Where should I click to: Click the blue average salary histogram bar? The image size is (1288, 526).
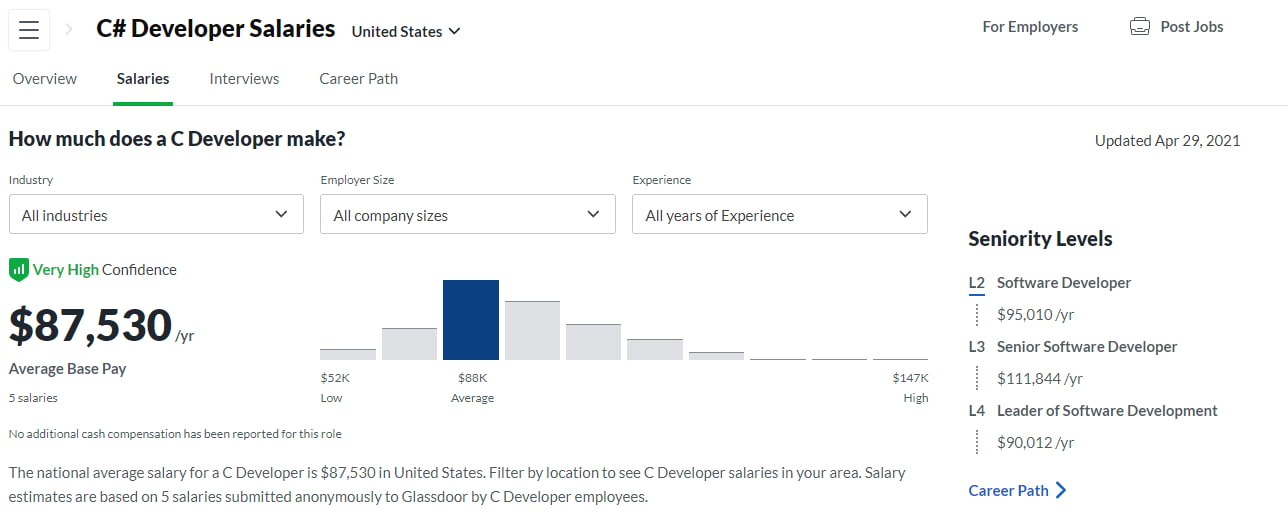[x=471, y=320]
